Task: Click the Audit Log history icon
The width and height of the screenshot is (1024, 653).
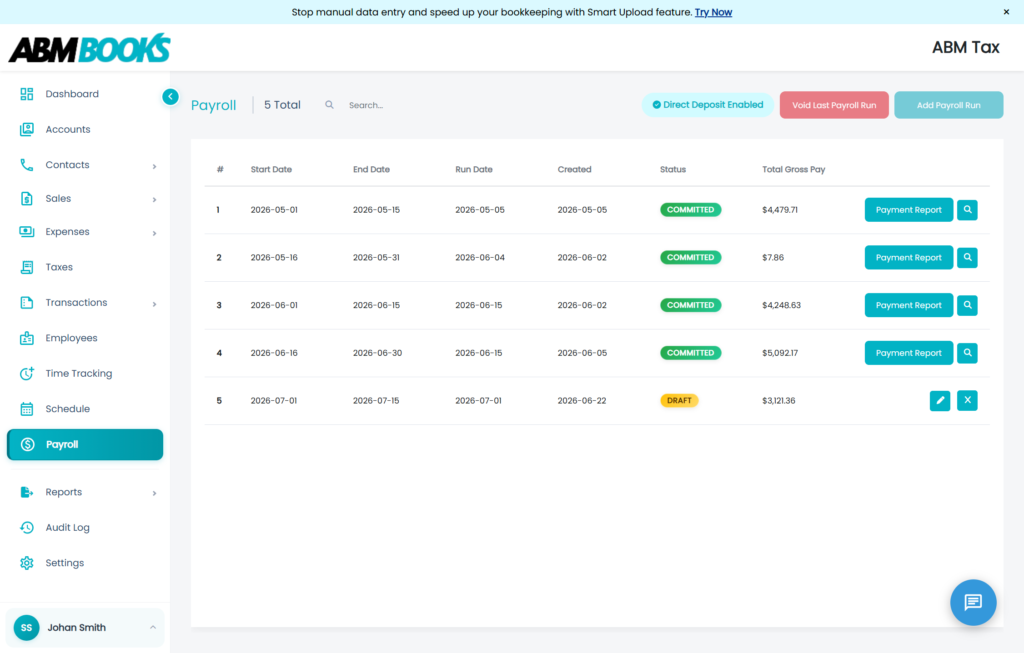Action: [27, 528]
